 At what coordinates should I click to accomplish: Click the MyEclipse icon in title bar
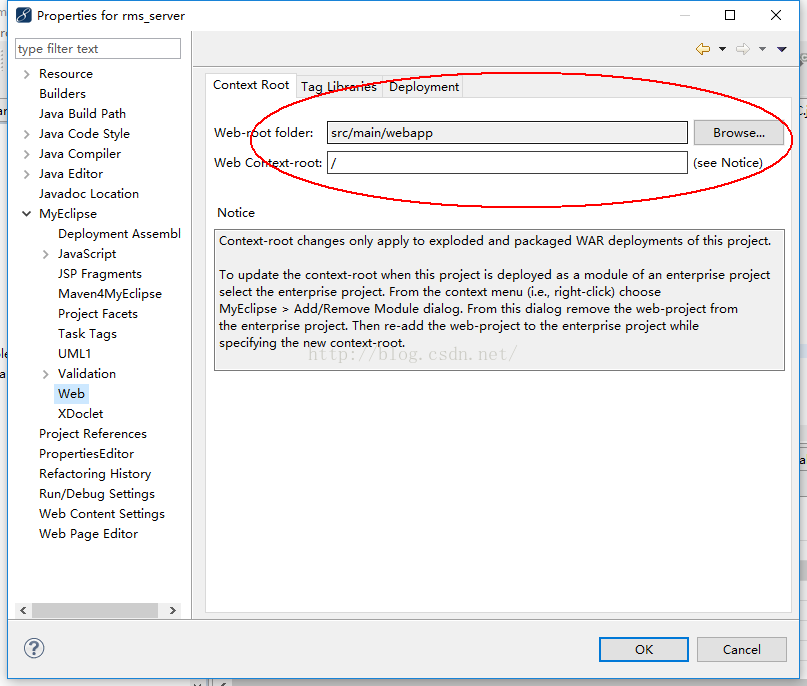point(24,15)
